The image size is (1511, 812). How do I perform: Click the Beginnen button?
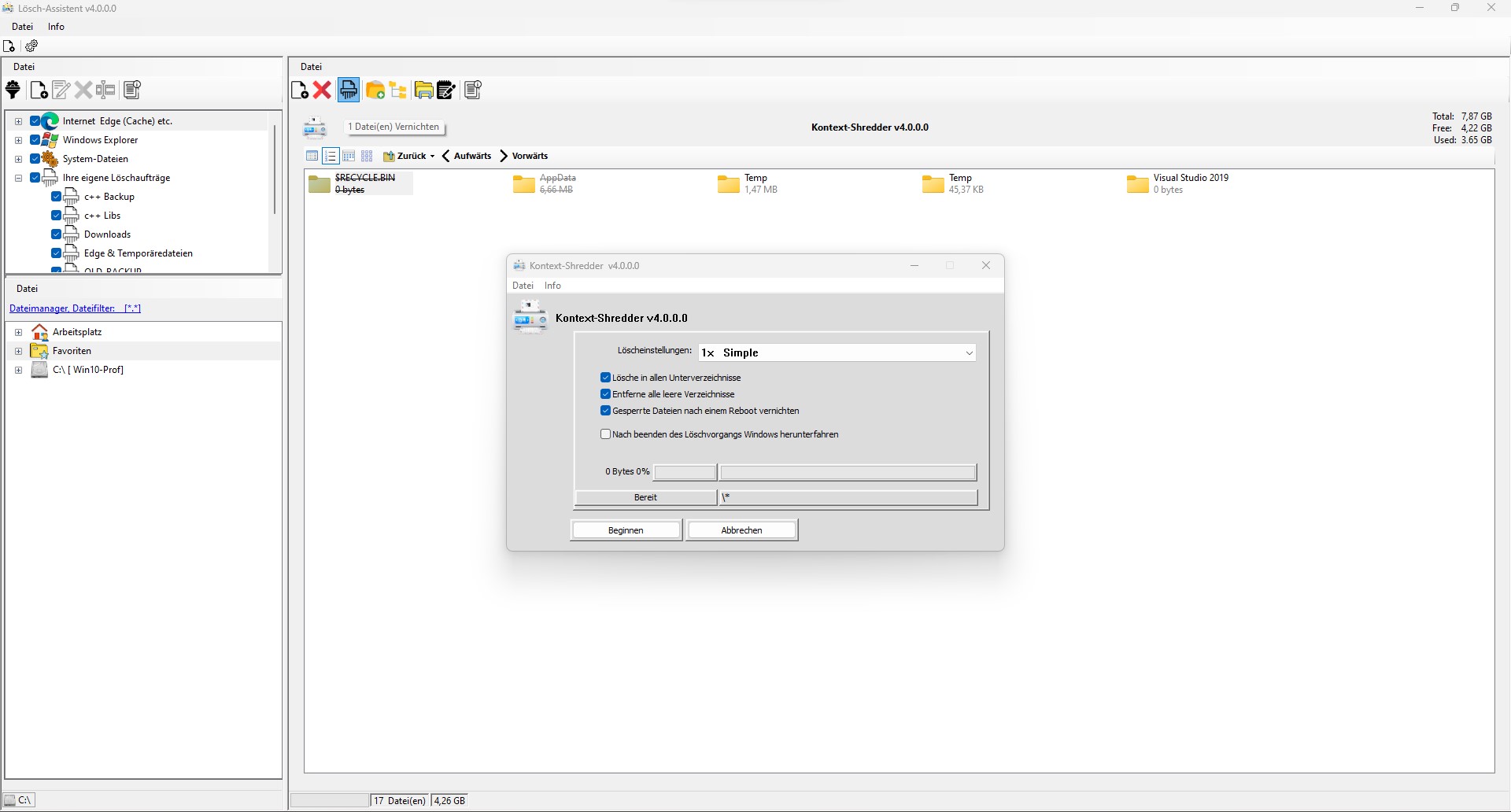tap(626, 530)
